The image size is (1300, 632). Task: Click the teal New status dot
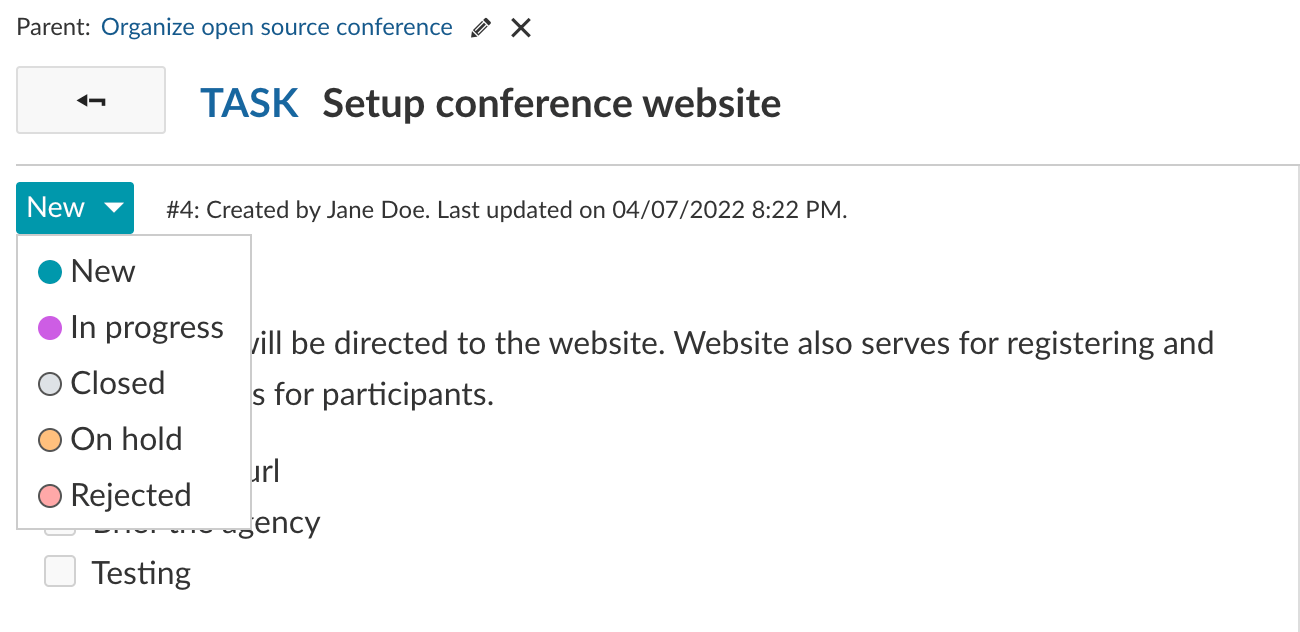tap(50, 271)
